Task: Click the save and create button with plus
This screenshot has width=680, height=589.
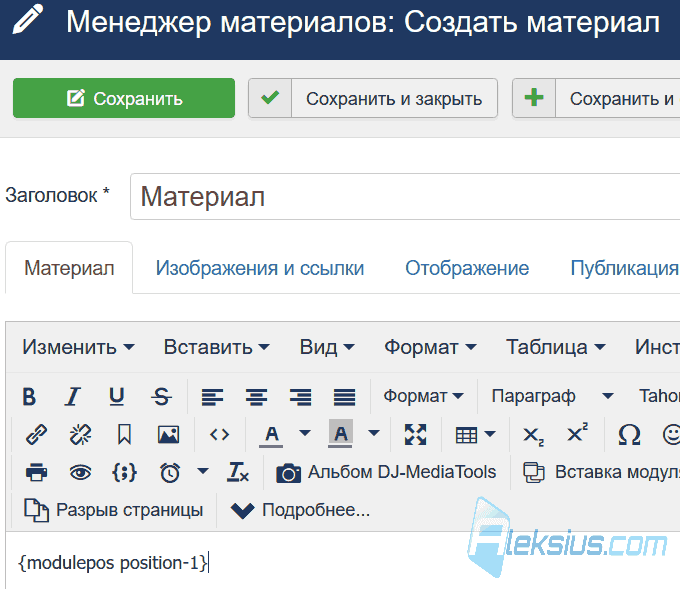Action: tap(596, 98)
